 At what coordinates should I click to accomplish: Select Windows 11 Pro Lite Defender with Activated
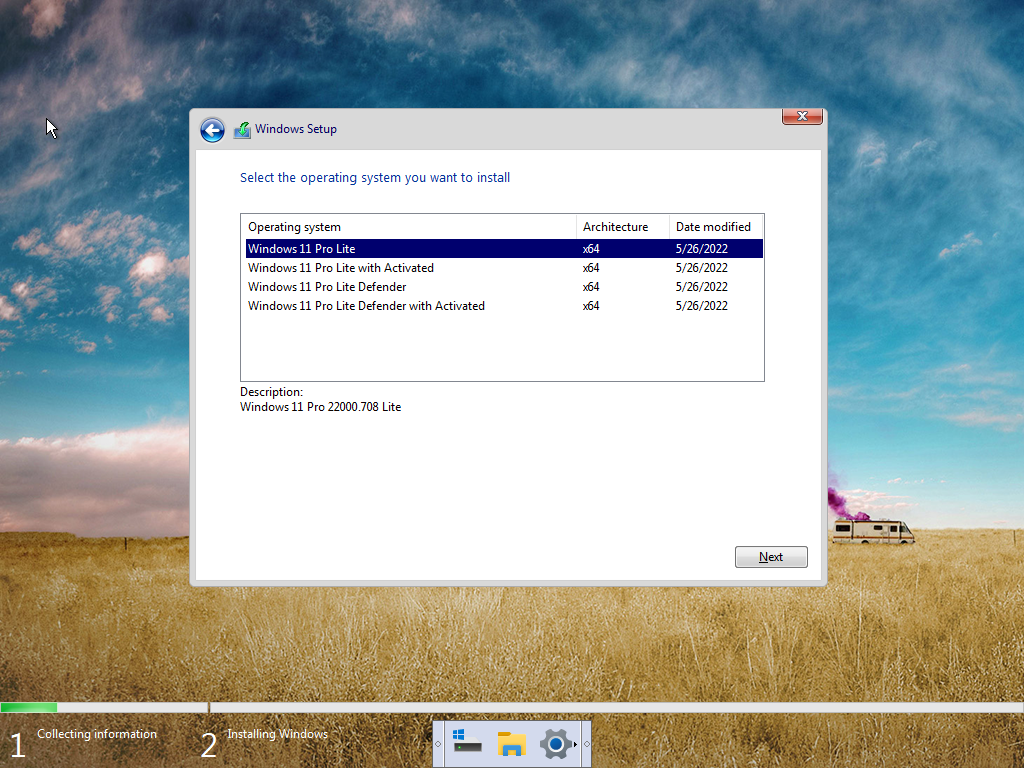tap(504, 306)
